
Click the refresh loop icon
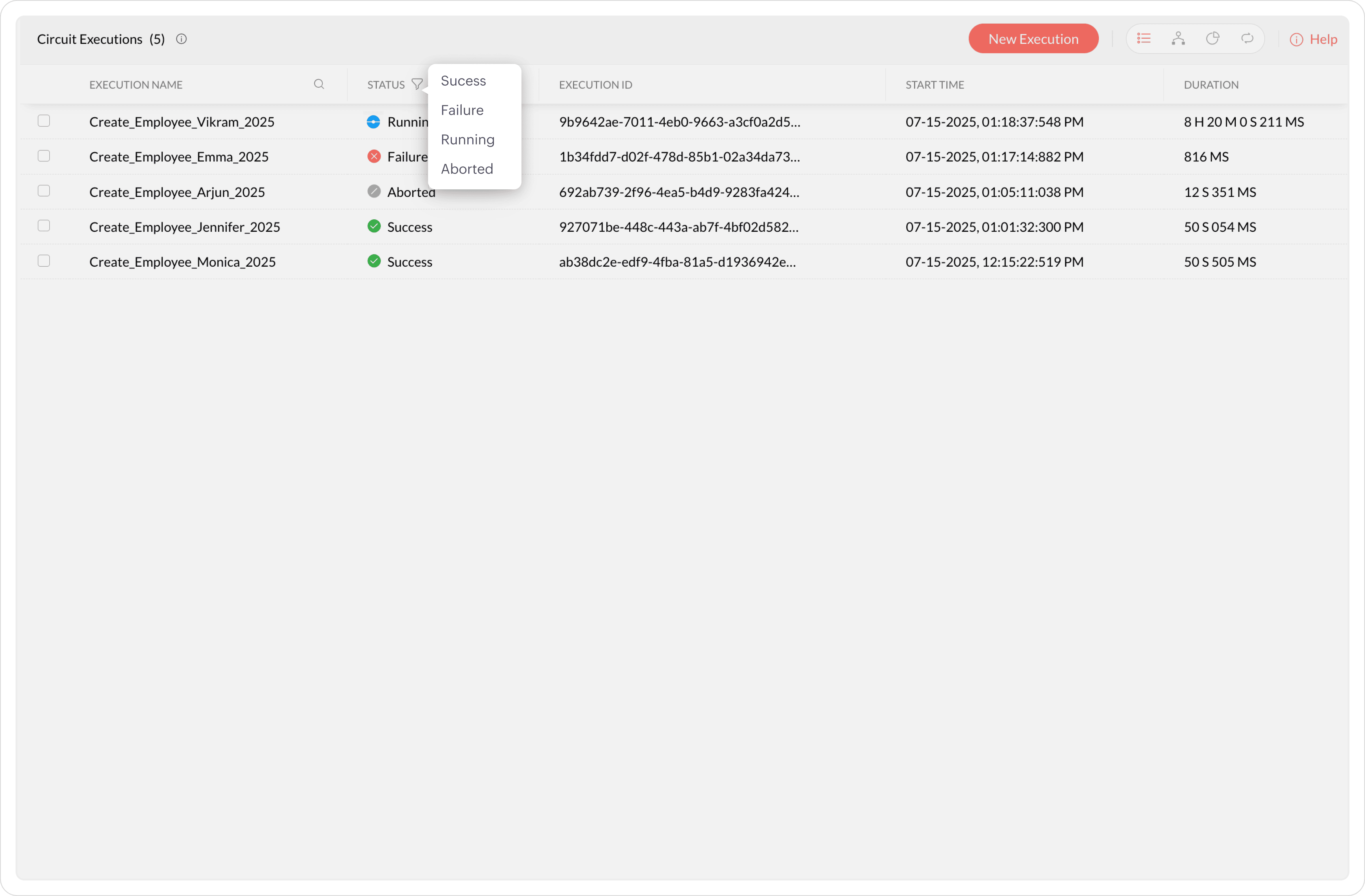(1247, 38)
